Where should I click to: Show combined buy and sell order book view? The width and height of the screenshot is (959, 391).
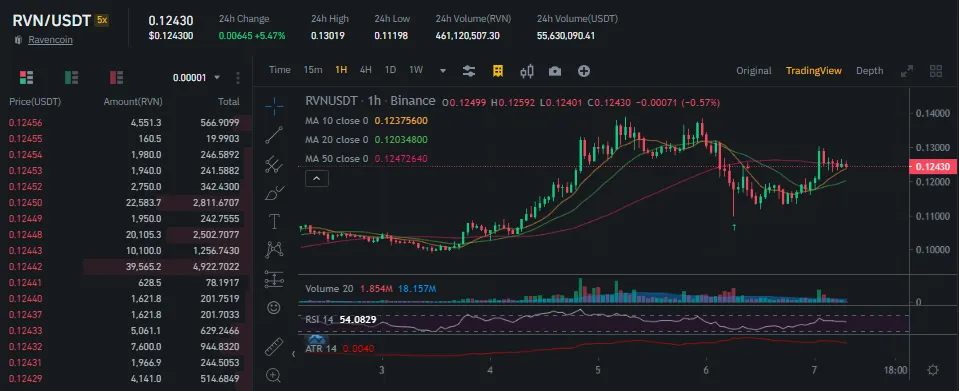26,78
